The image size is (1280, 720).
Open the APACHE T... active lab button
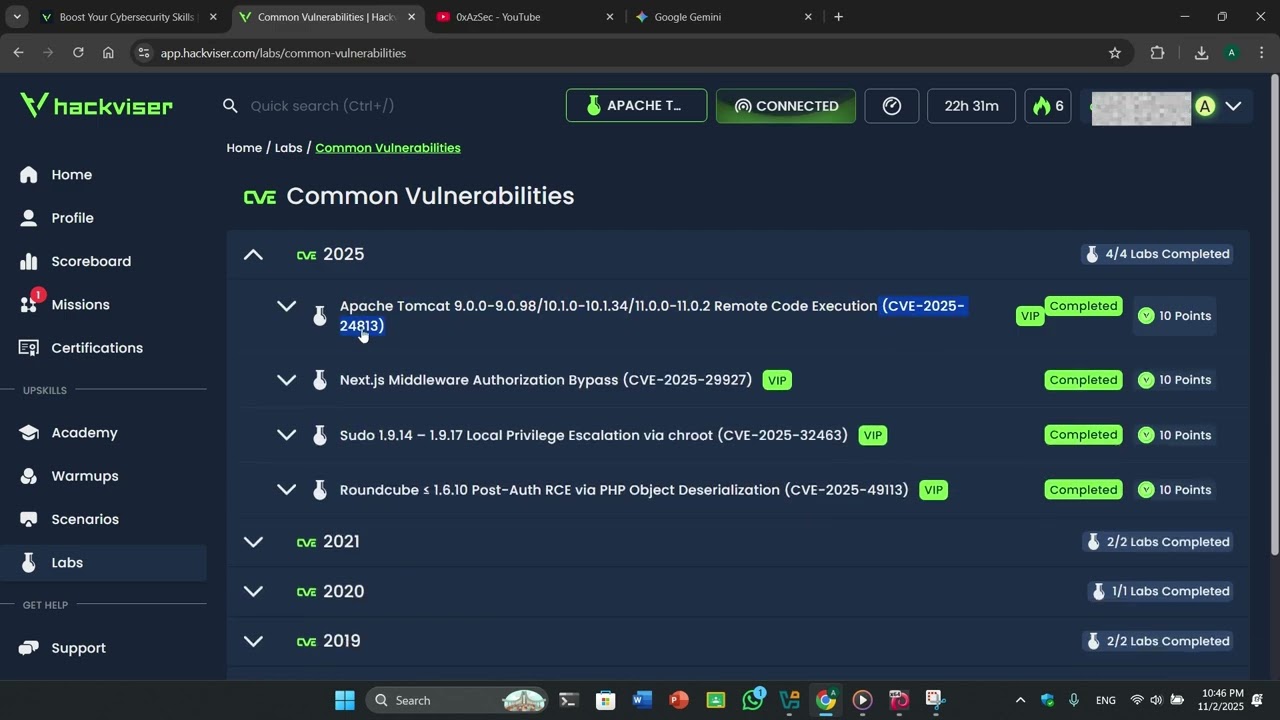click(x=636, y=105)
